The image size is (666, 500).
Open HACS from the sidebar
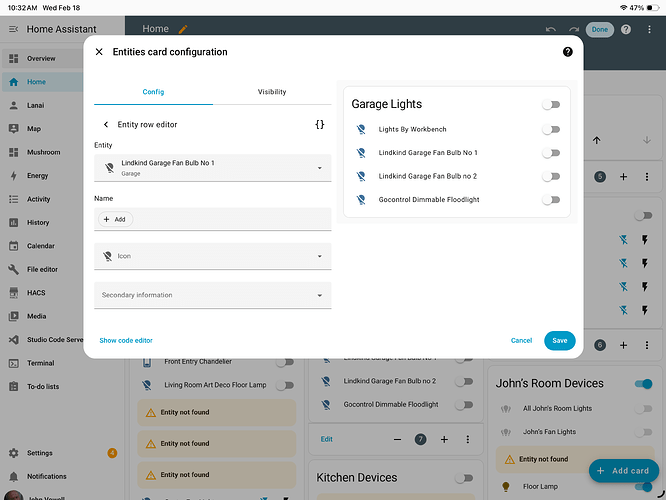(36, 292)
